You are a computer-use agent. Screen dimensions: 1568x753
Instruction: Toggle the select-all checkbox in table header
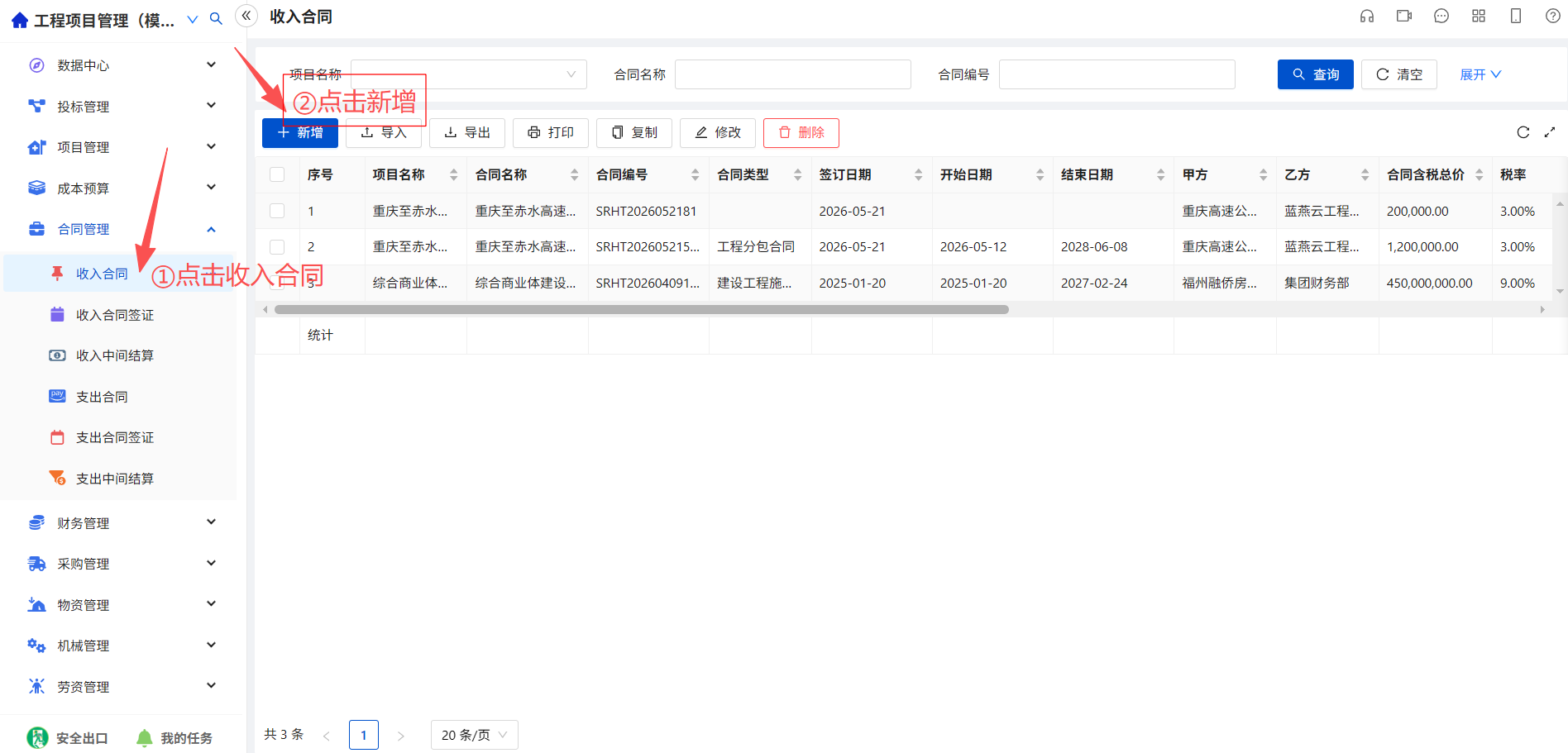[x=277, y=174]
